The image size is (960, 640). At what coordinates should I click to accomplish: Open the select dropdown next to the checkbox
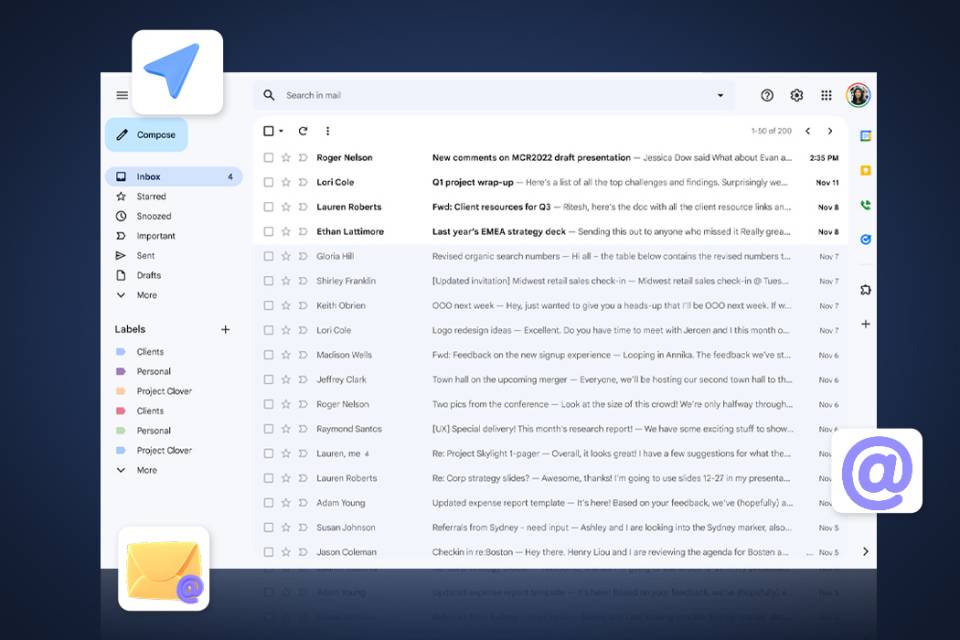(x=280, y=131)
